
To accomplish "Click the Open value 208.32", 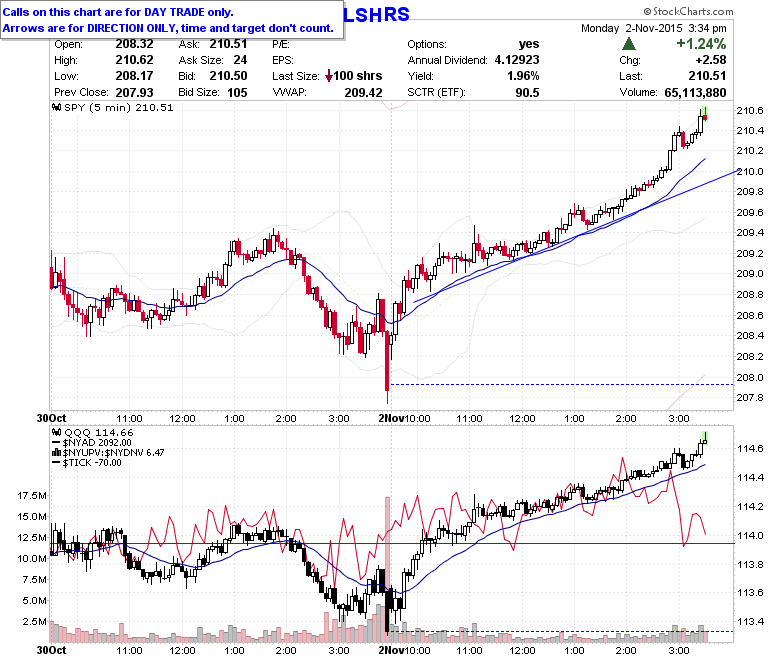I will tap(134, 44).
